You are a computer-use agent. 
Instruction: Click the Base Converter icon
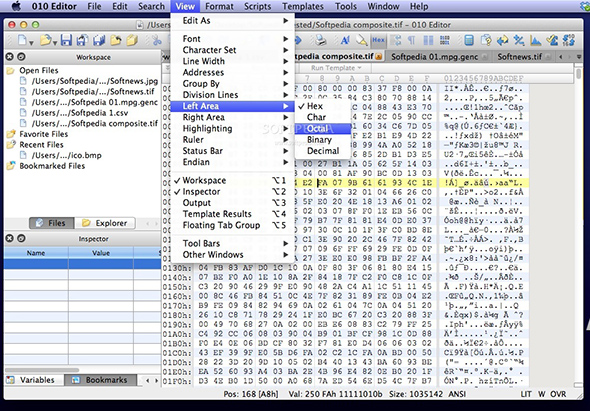pos(569,40)
